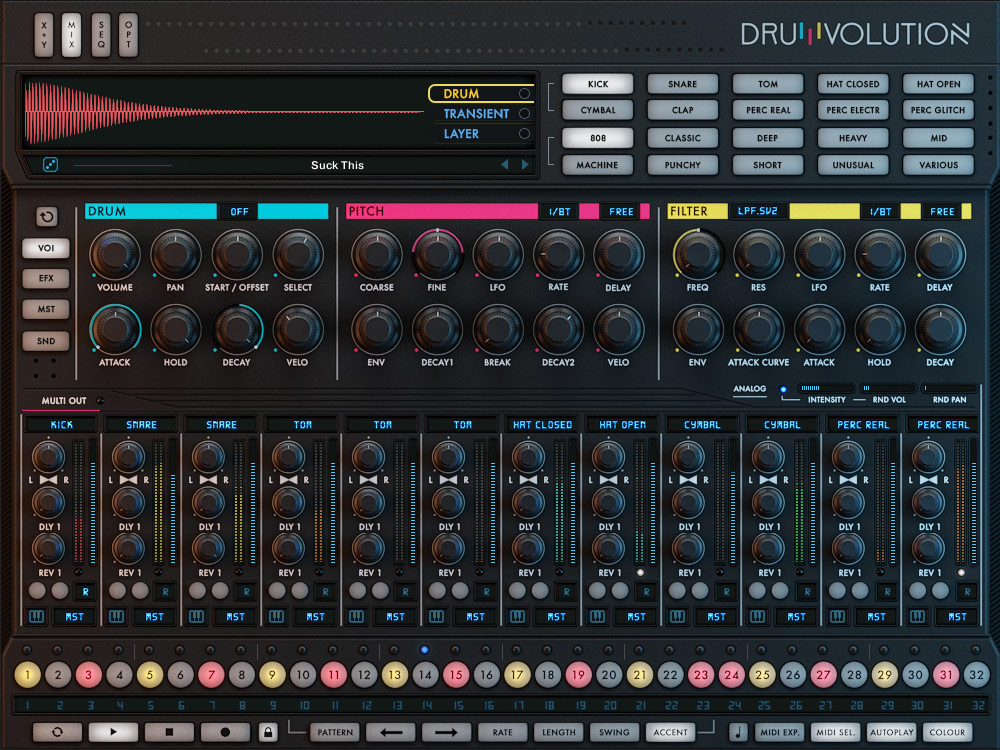Screen dimensions: 1000x750
Task: Open the EFX effects panel
Action: pyautogui.click(x=44, y=278)
